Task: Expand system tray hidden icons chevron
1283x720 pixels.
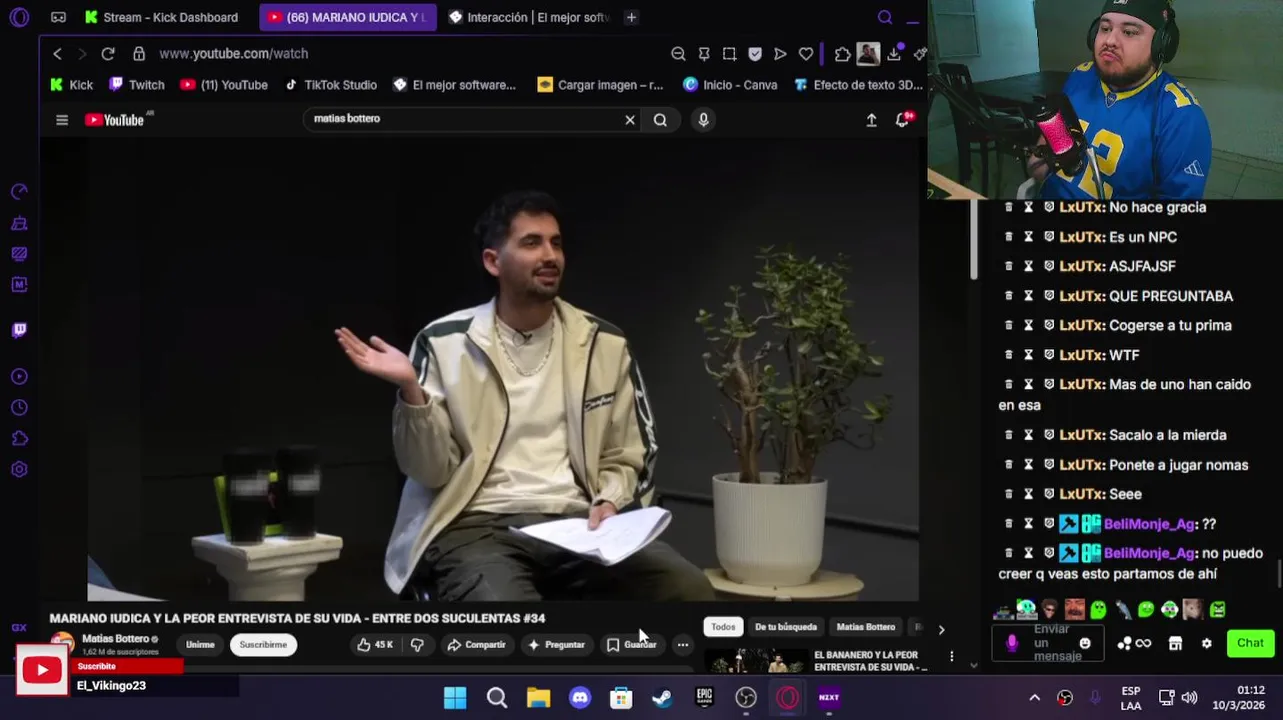Action: coord(1035,697)
